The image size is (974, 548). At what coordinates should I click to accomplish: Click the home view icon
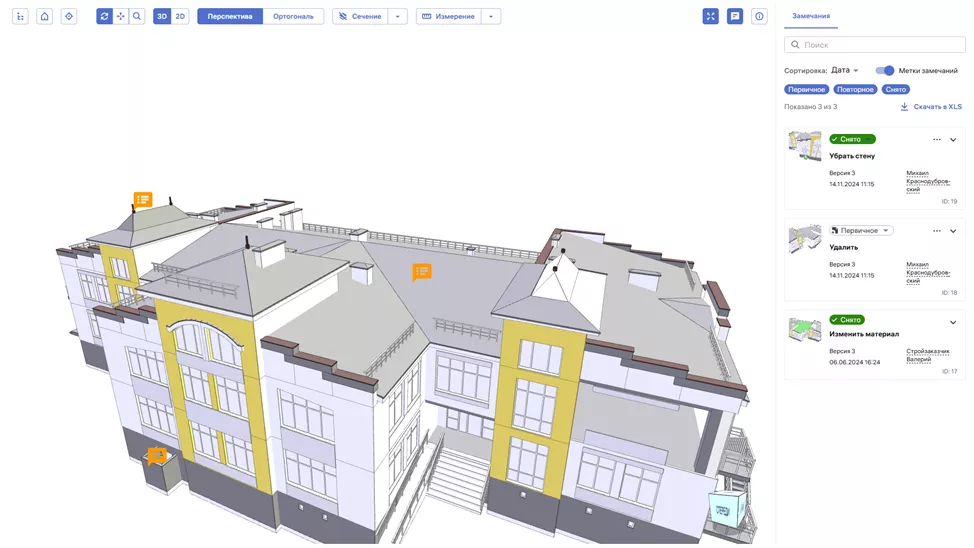point(44,16)
